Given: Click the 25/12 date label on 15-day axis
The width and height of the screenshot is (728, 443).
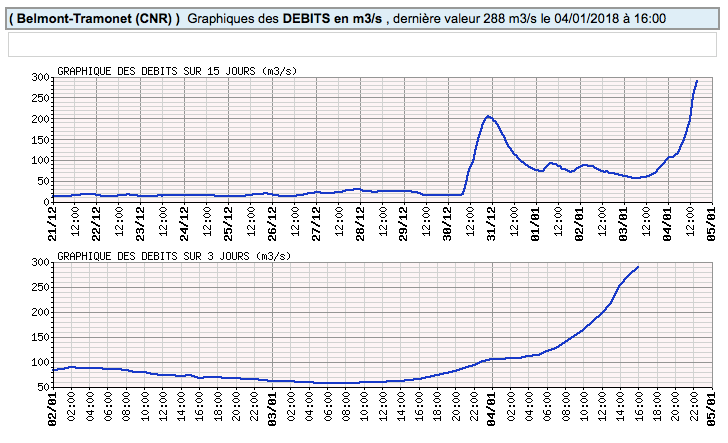Looking at the screenshot, I should point(229,217).
